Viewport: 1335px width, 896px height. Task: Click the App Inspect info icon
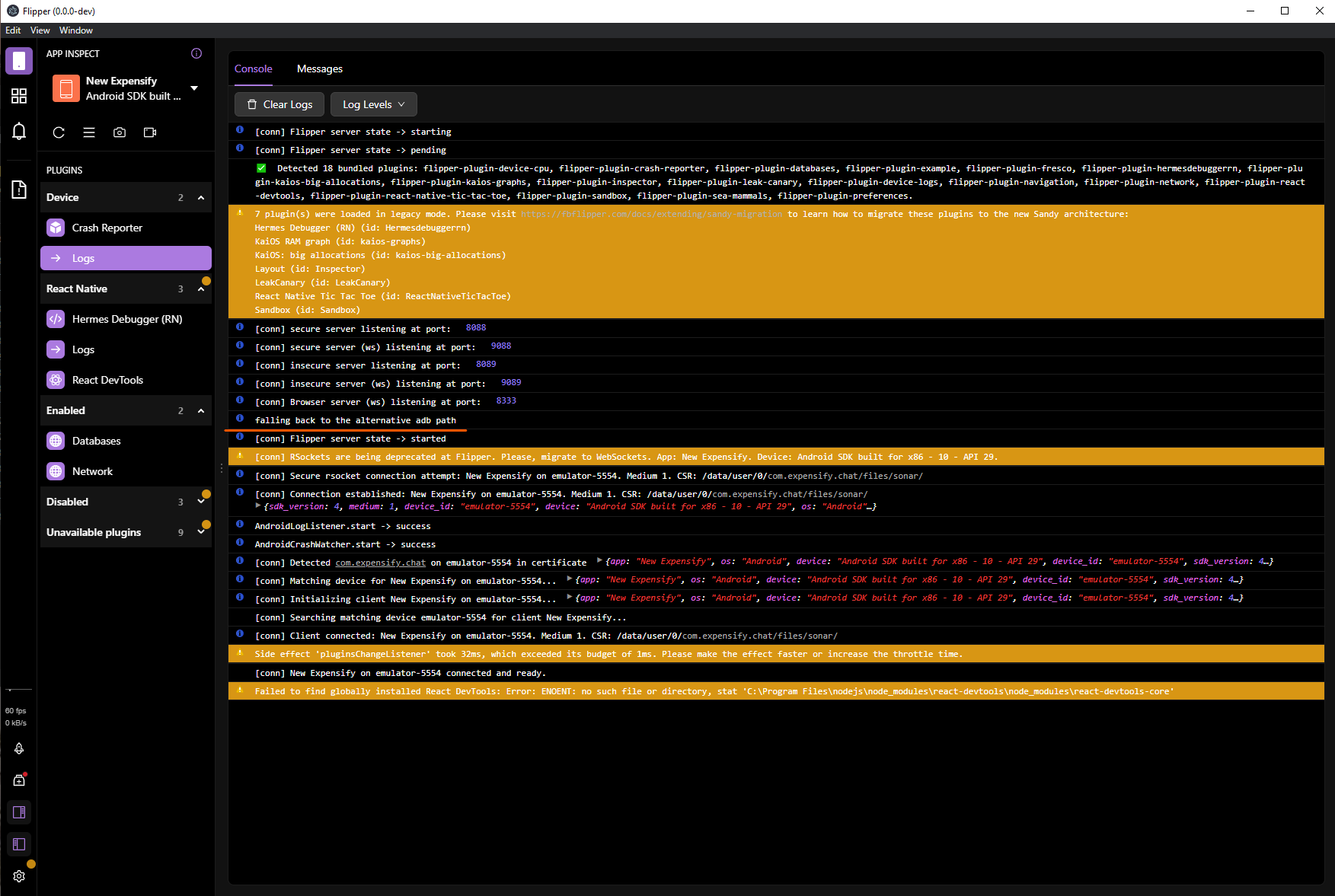pos(196,53)
